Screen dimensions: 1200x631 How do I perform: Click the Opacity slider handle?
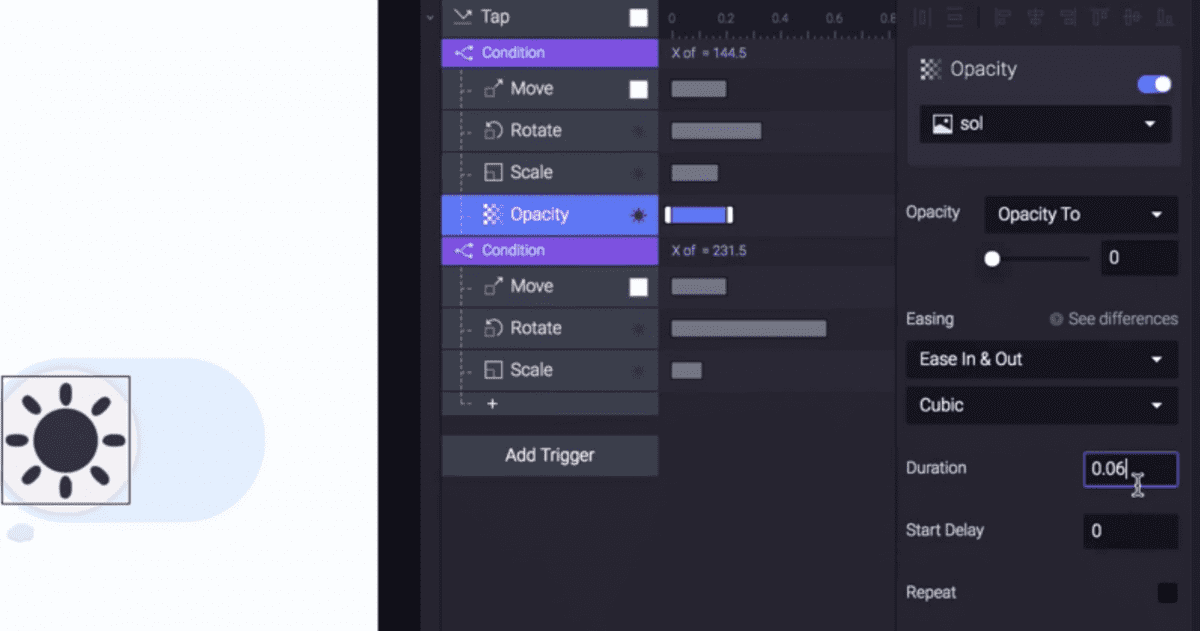pyautogui.click(x=992, y=259)
